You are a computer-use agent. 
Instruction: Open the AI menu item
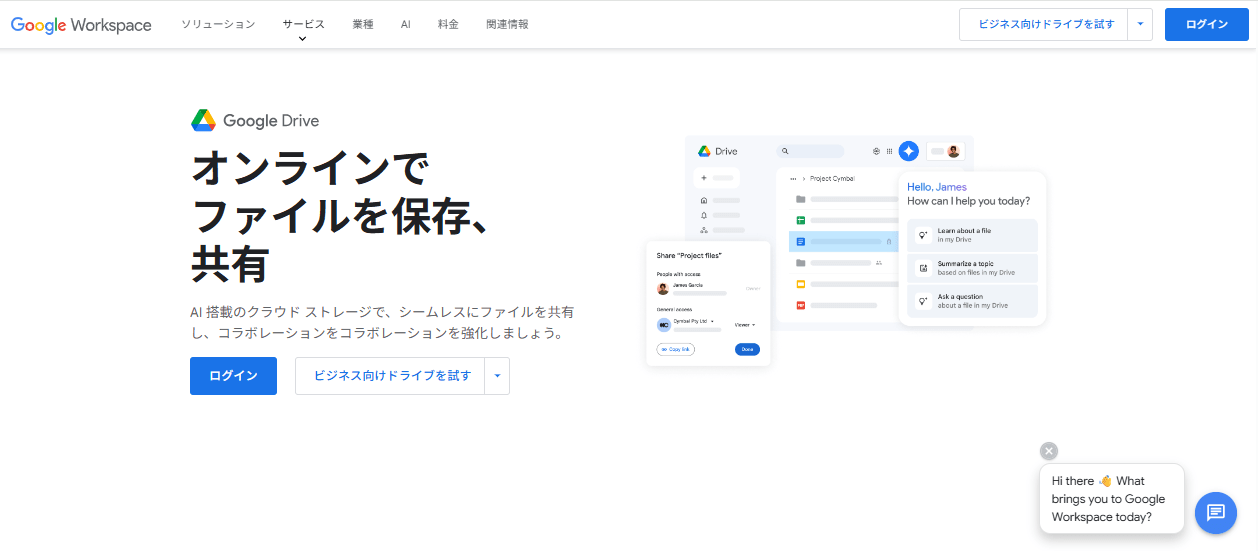tap(406, 24)
